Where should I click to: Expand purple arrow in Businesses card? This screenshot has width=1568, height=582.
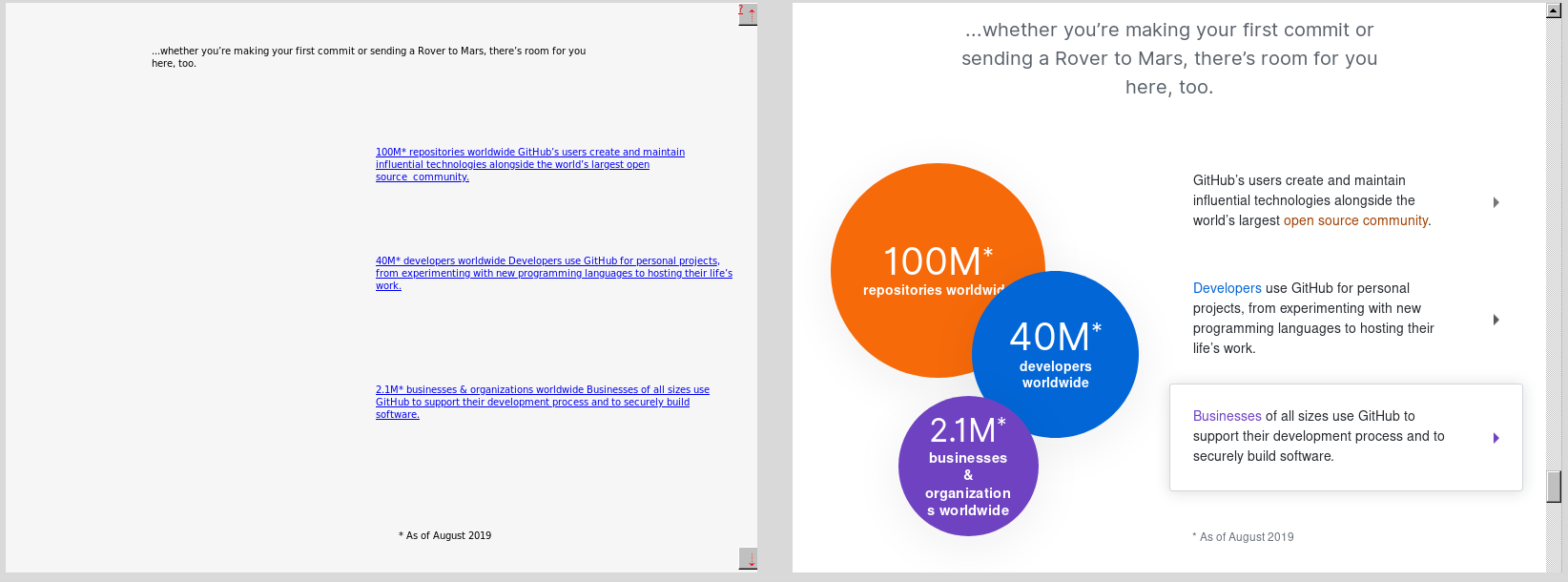[1496, 438]
